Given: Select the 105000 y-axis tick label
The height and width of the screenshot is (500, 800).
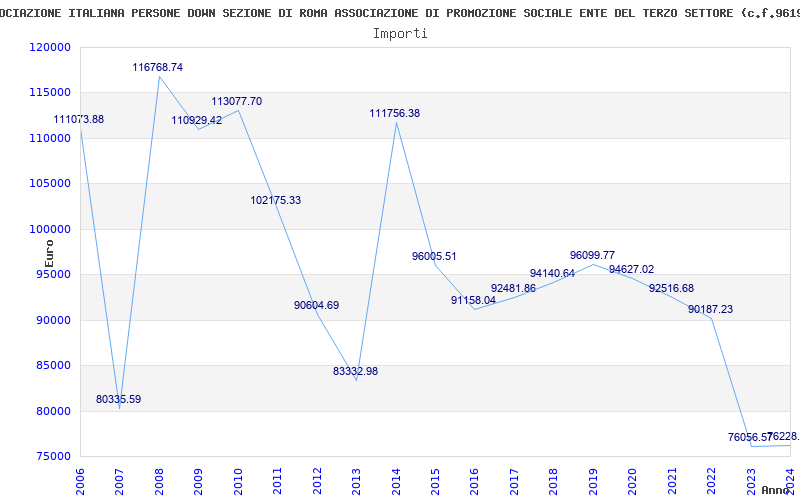Looking at the screenshot, I should point(50,184).
